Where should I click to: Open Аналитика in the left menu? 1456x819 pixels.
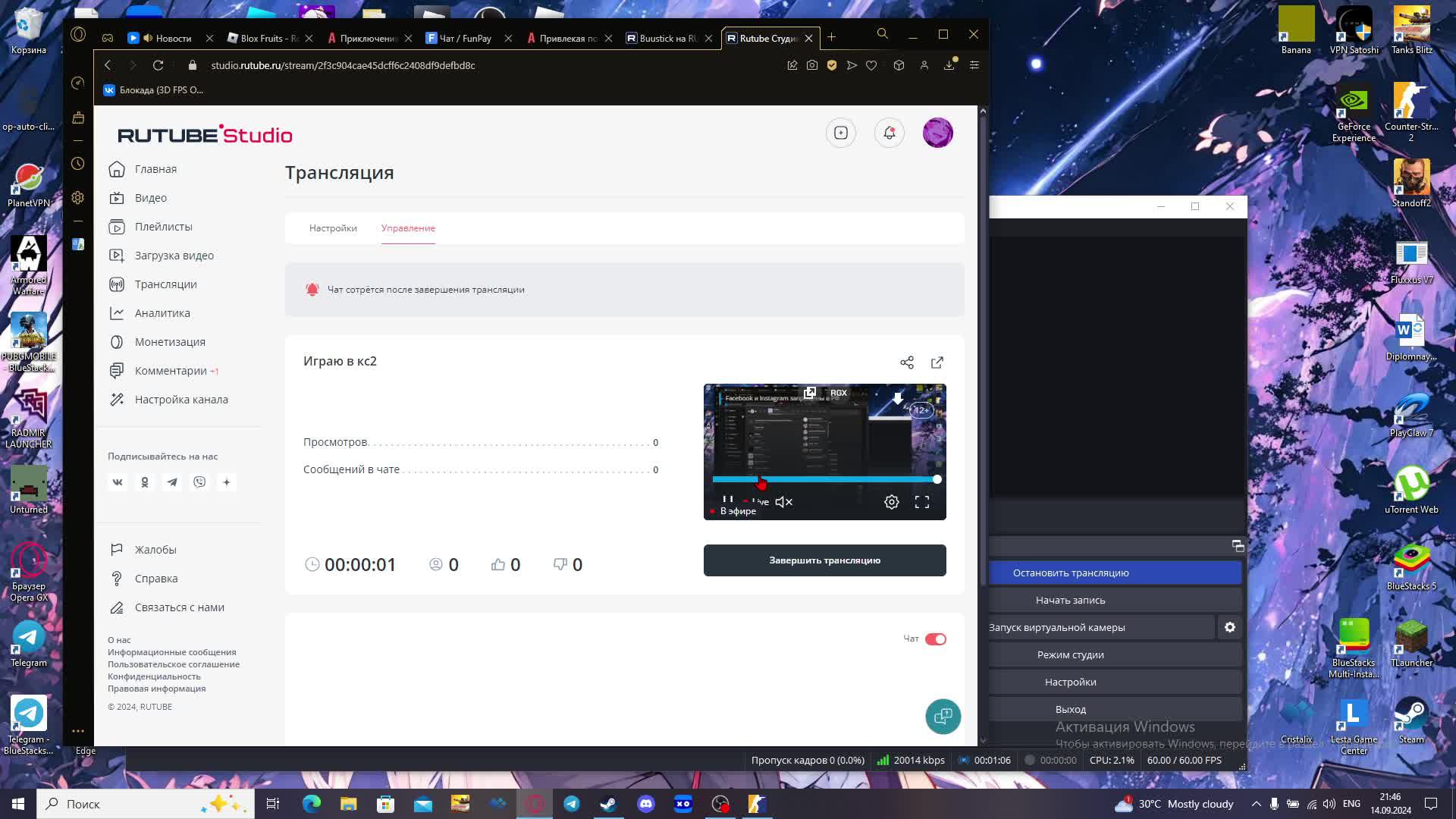click(162, 313)
